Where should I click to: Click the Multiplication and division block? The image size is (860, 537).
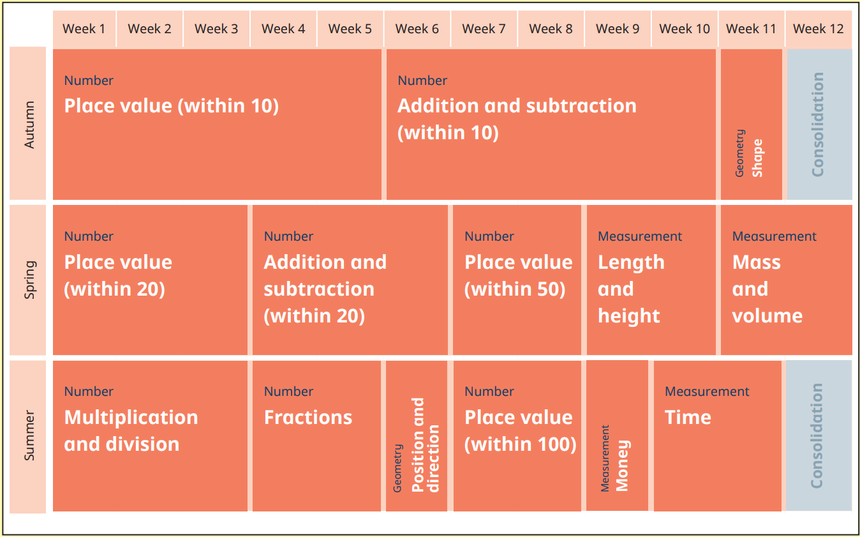(150, 436)
